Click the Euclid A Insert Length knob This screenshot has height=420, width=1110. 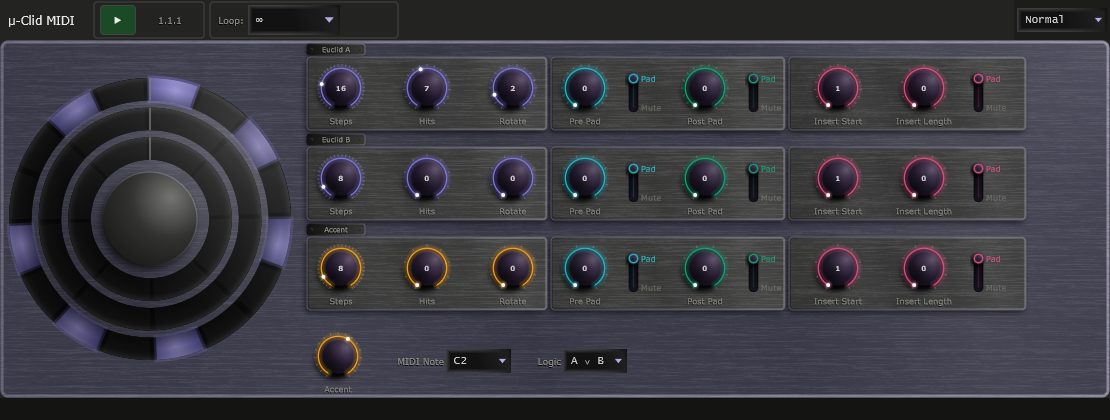(x=924, y=88)
